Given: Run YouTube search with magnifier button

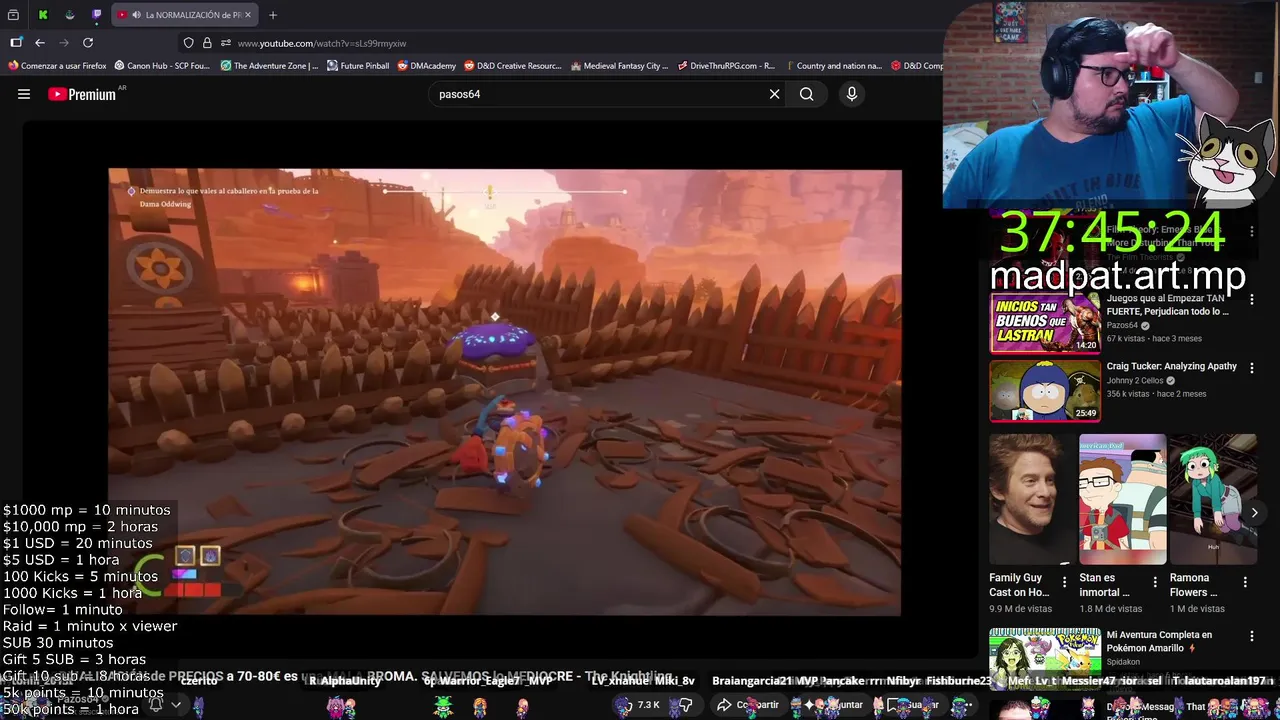Looking at the screenshot, I should click(x=806, y=94).
